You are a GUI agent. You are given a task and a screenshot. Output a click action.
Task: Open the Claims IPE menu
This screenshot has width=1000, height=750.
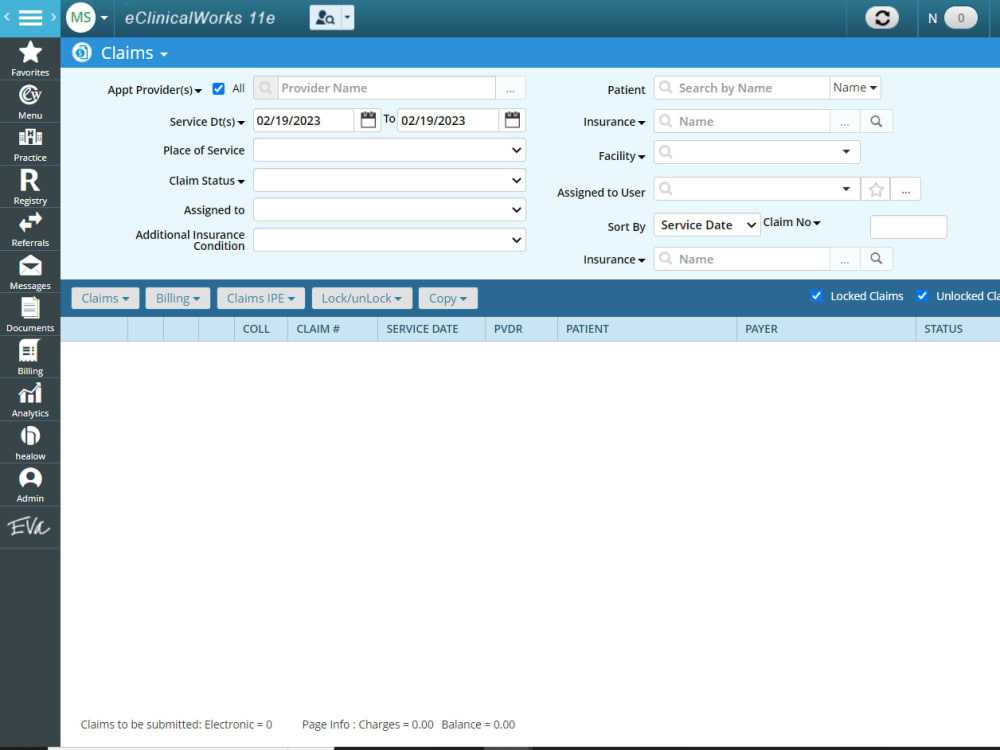pos(261,298)
